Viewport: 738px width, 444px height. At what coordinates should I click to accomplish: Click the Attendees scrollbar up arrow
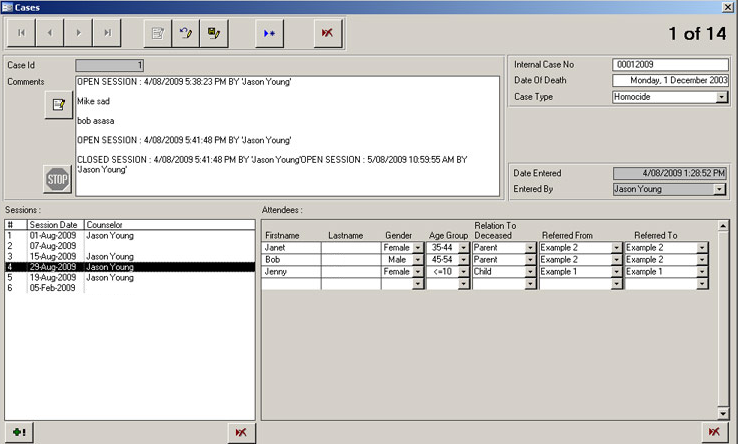(723, 226)
